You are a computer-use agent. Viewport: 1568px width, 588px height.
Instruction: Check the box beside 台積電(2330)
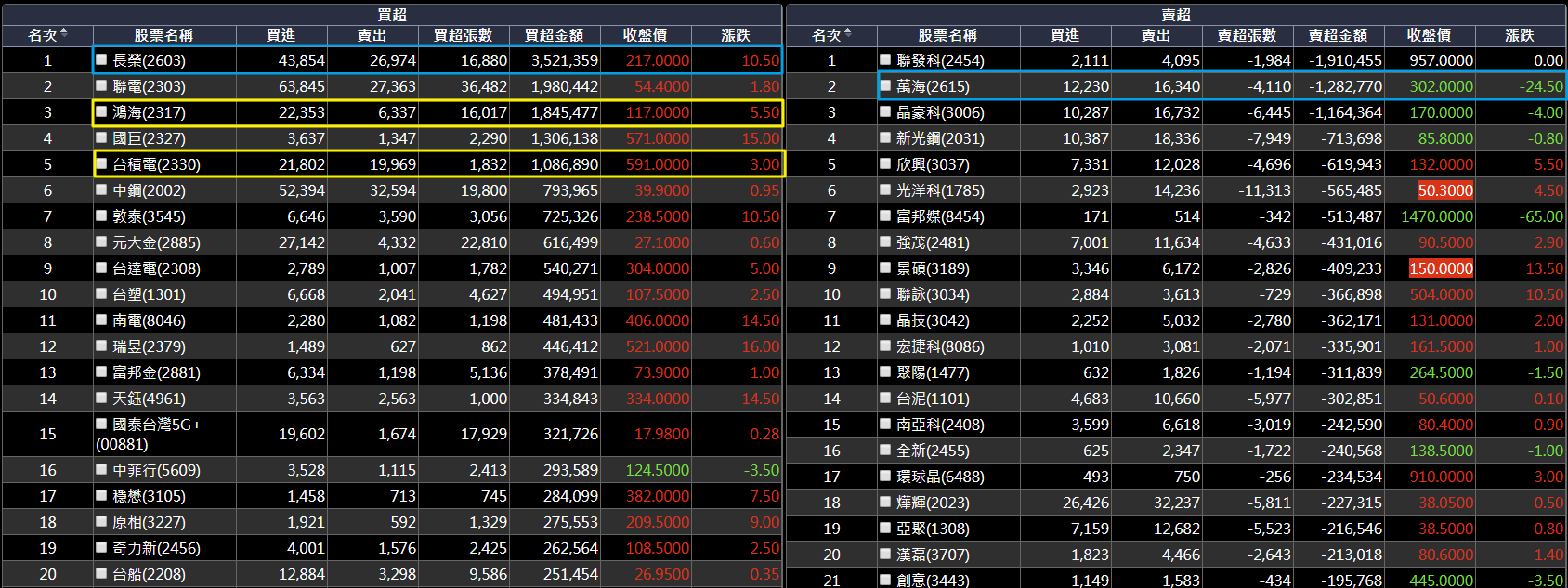click(x=102, y=163)
